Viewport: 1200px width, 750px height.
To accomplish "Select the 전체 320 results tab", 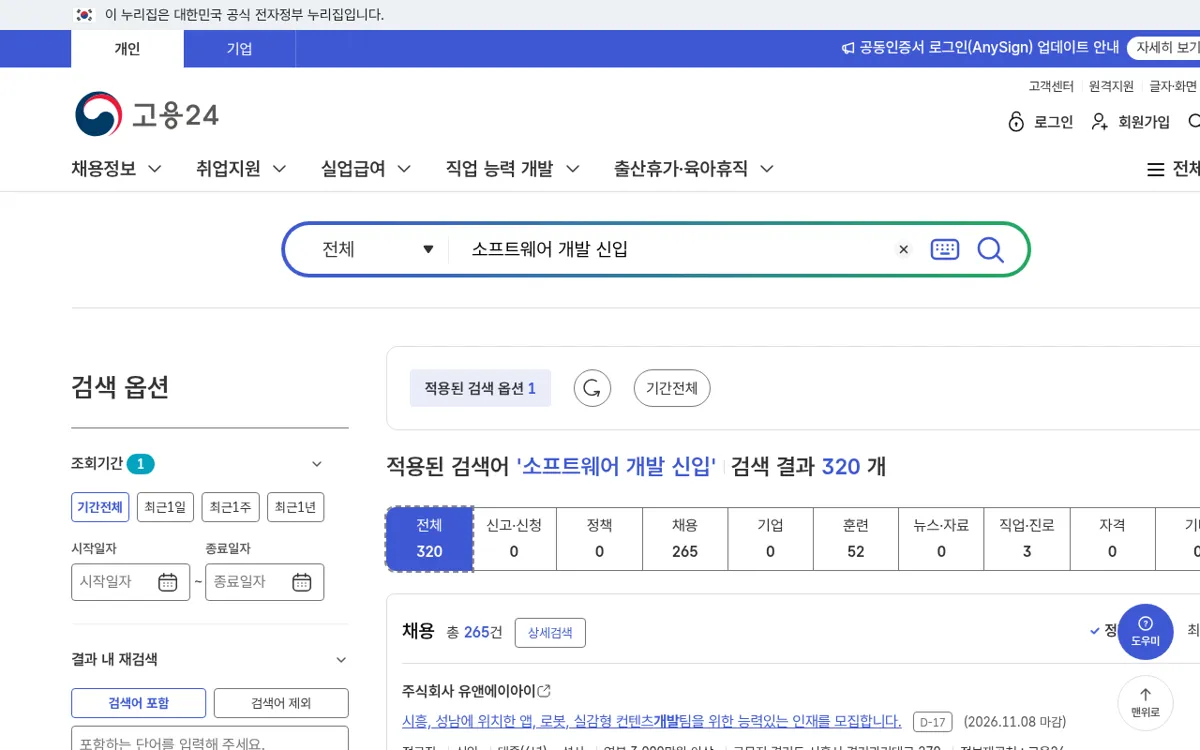I will 429,539.
